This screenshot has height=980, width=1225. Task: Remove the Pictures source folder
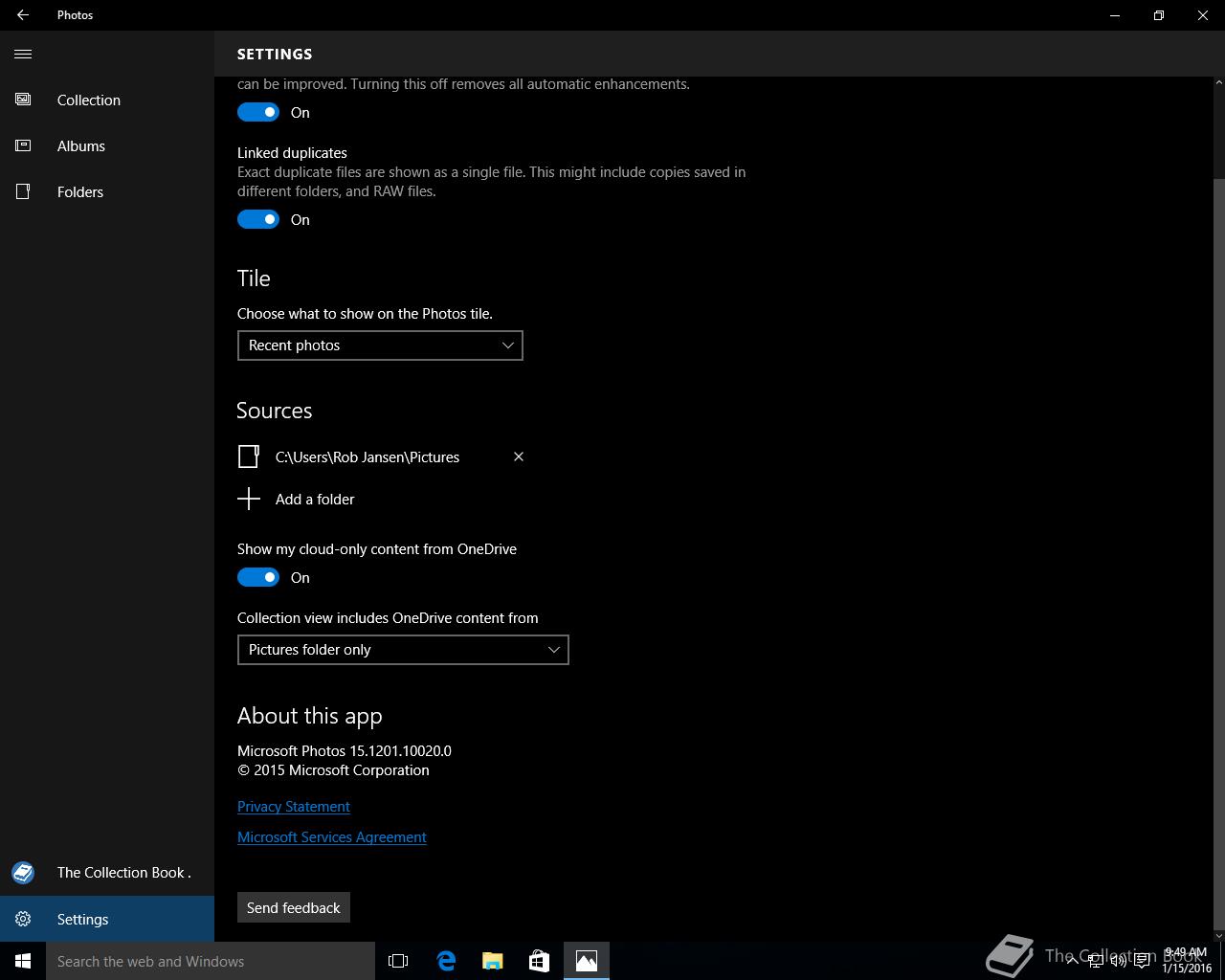519,457
